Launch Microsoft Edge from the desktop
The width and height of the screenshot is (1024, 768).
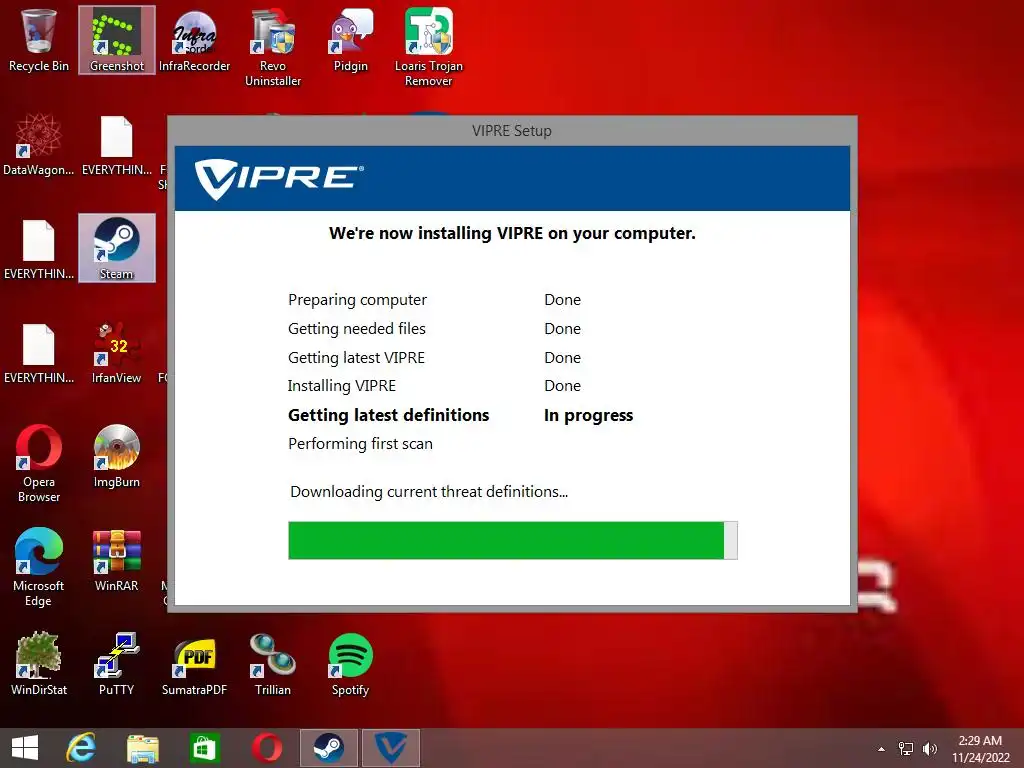pos(39,568)
